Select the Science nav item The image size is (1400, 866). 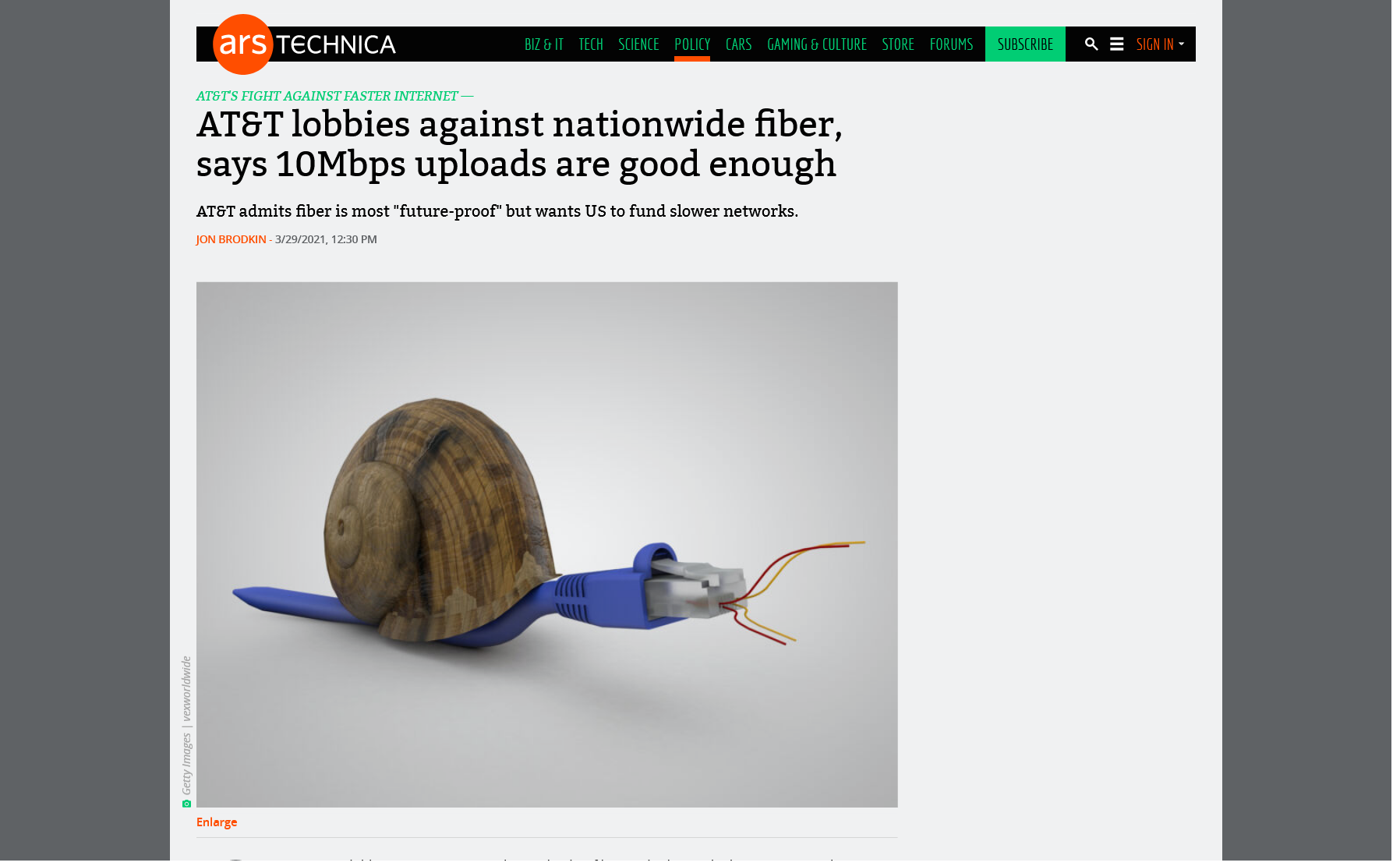(x=638, y=44)
